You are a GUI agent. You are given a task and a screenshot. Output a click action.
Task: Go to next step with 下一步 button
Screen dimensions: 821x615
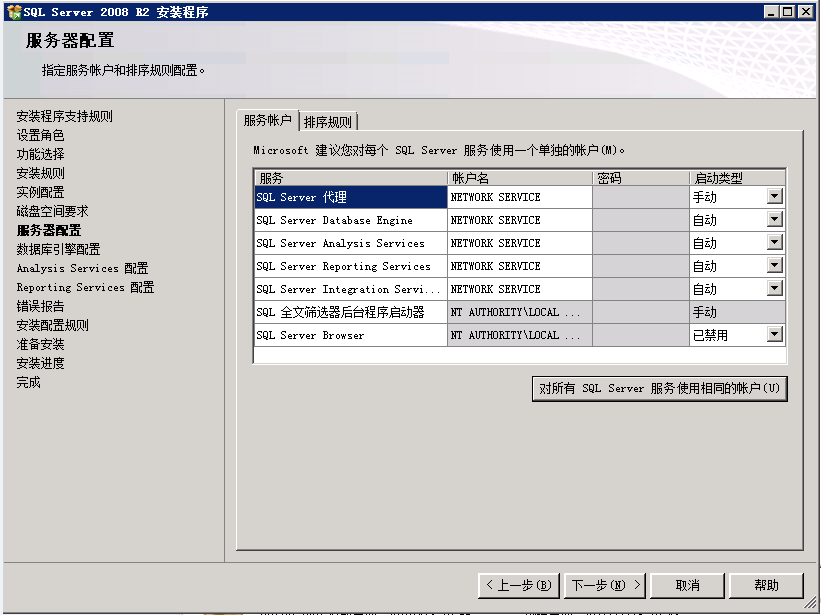click(x=606, y=585)
